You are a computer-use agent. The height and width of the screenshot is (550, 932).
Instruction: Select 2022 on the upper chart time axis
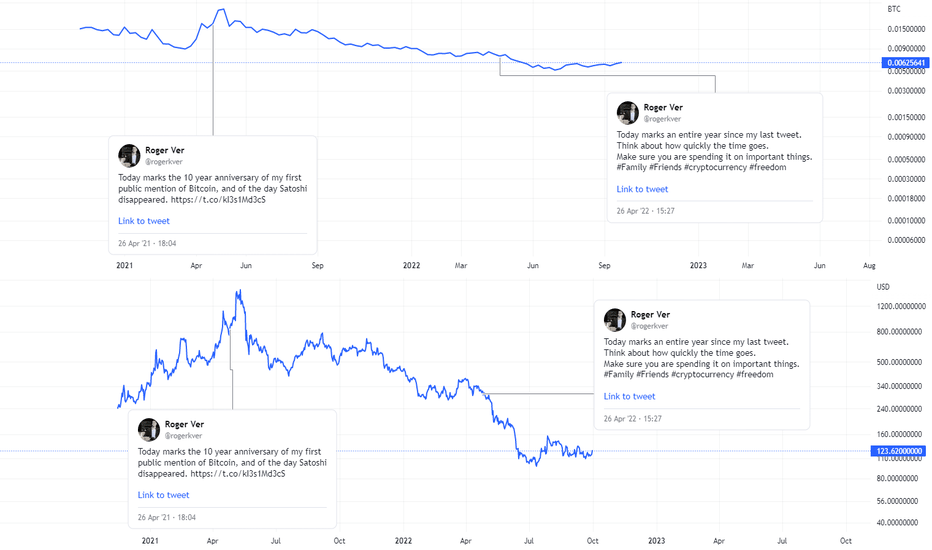tap(411, 266)
